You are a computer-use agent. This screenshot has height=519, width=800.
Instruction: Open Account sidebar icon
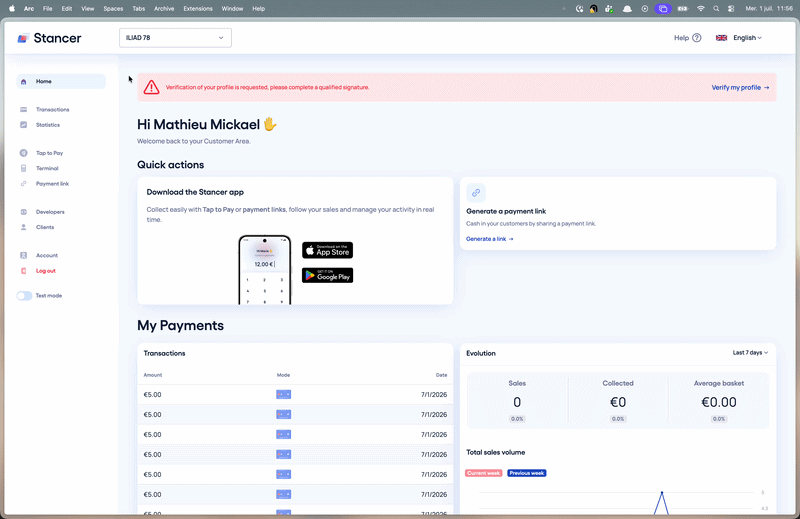click(23, 255)
